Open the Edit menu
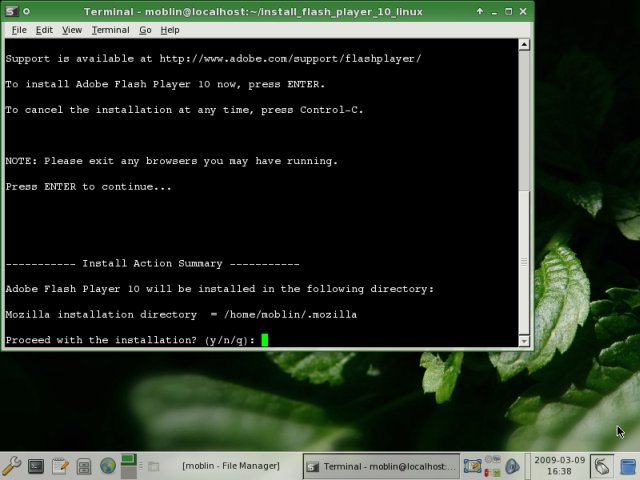640x480 pixels. point(44,30)
